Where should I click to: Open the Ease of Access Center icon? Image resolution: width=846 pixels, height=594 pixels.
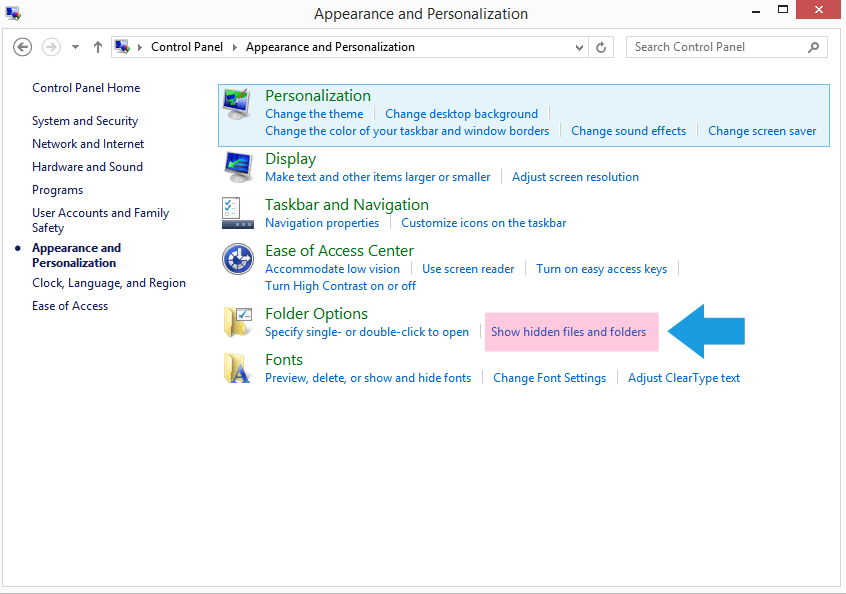point(237,259)
